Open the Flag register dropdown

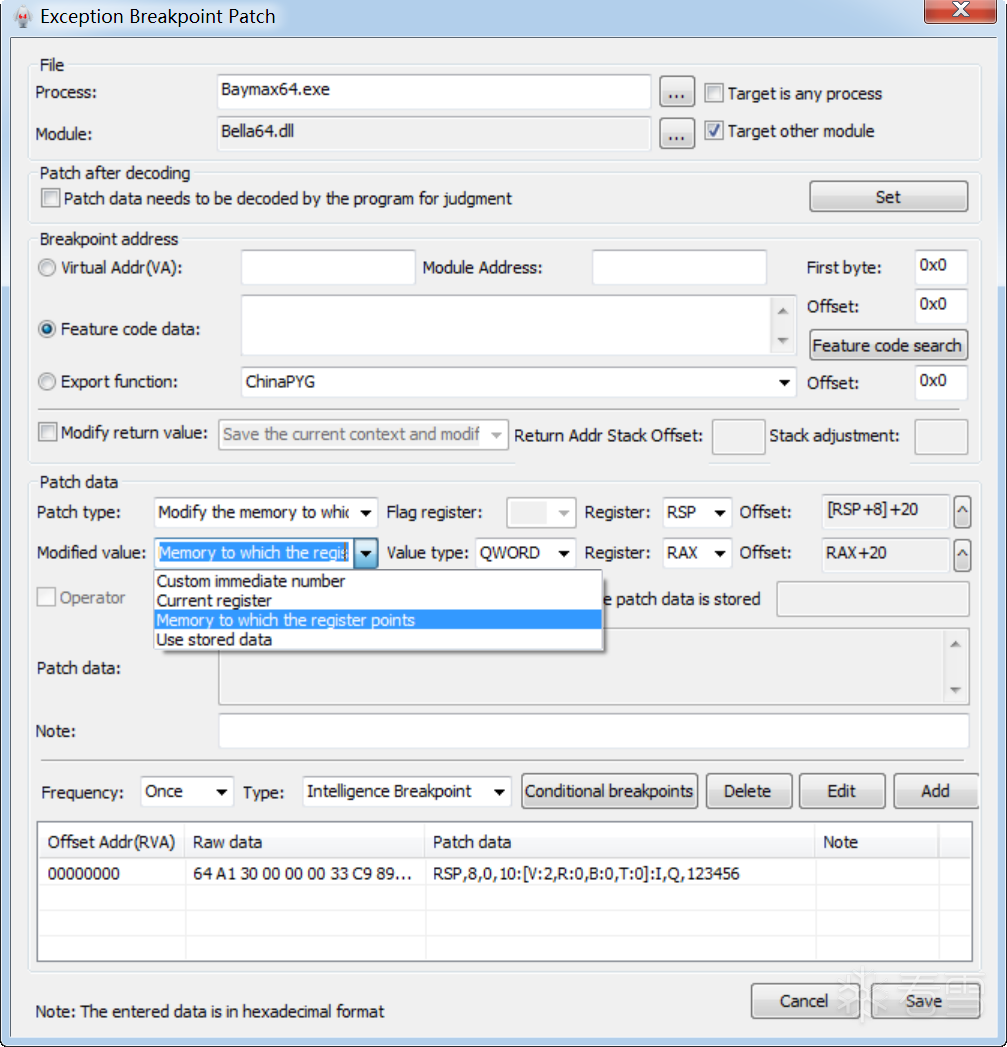[x=563, y=513]
